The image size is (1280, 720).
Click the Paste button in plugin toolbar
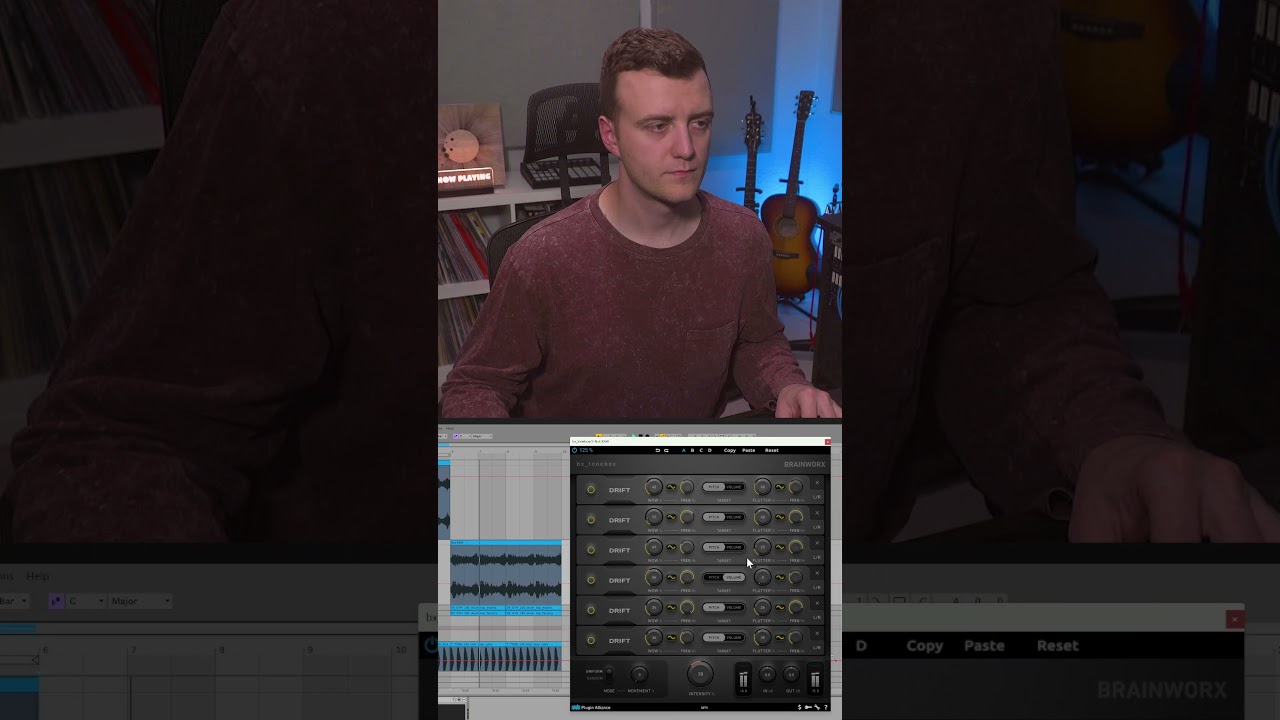[749, 450]
